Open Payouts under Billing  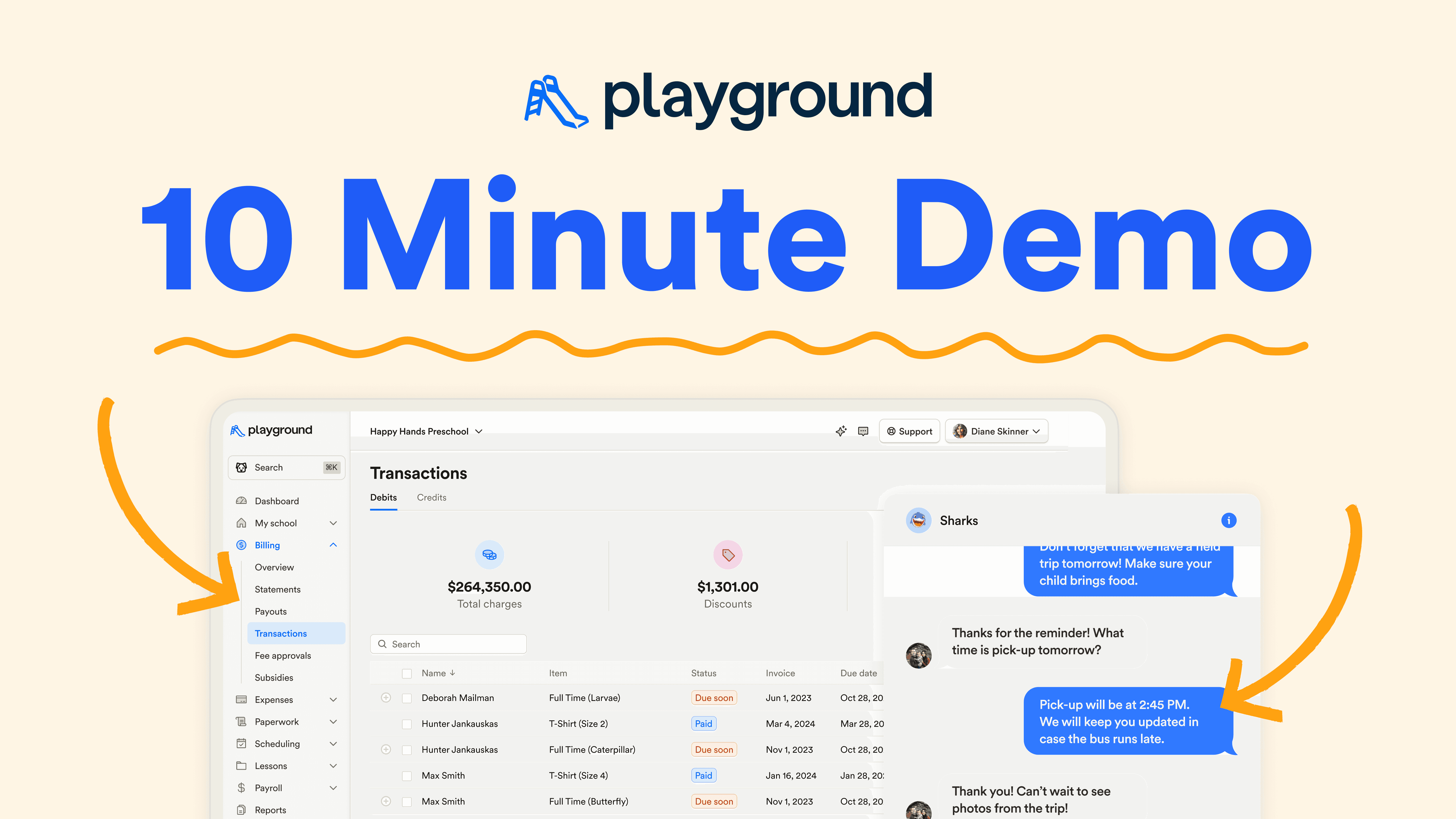271,611
